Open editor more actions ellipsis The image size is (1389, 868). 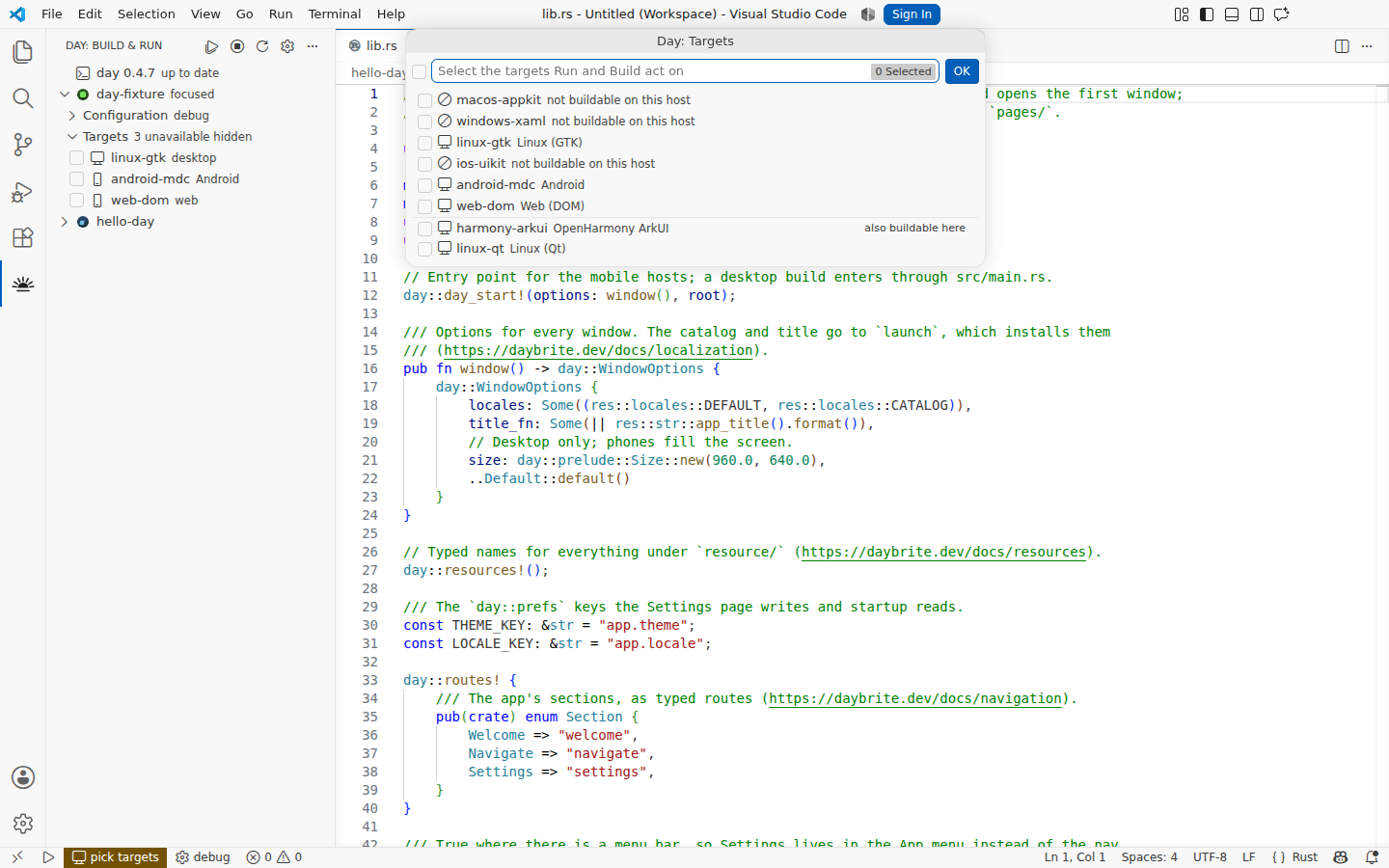click(x=1367, y=46)
